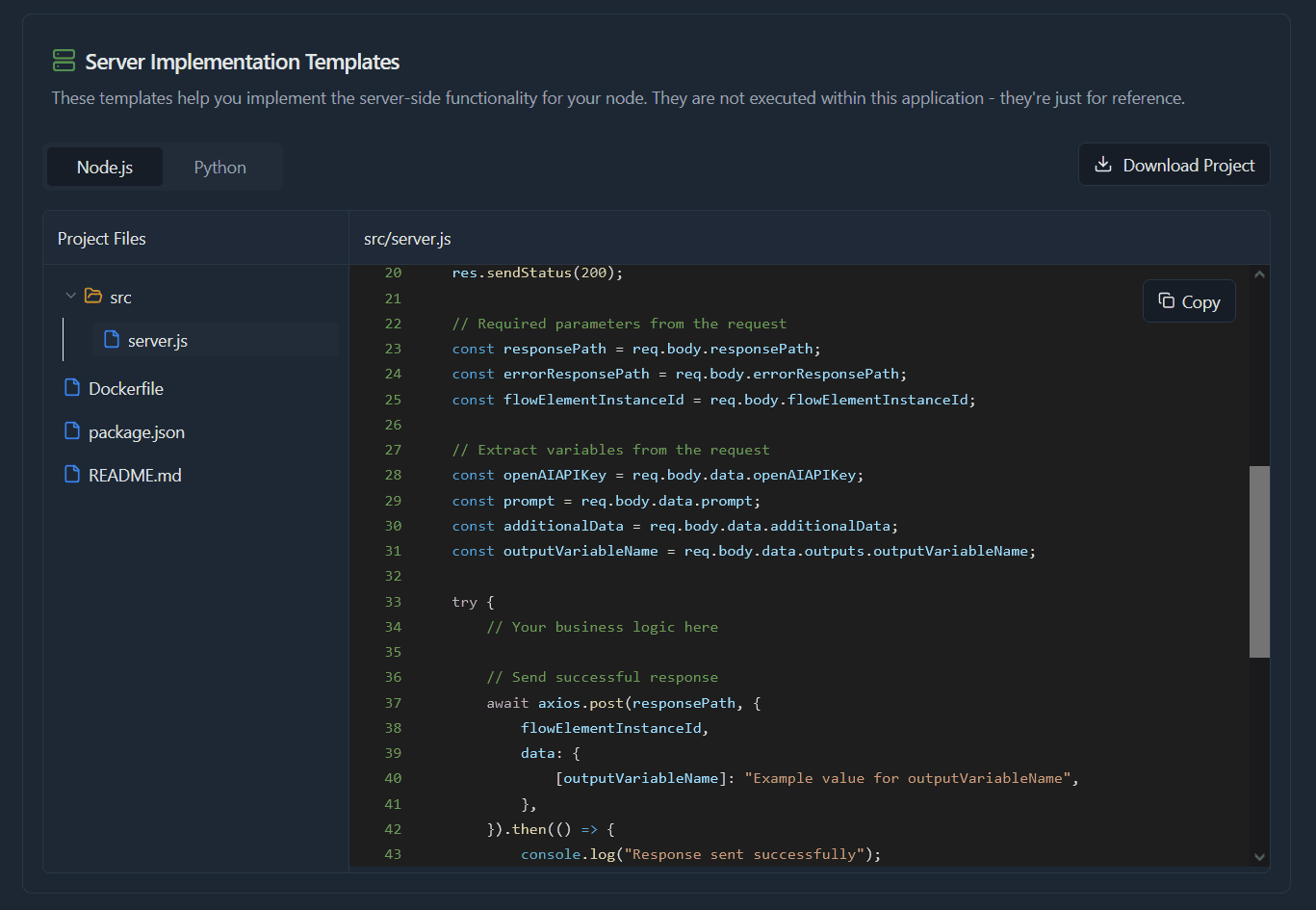Screen dimensions: 1316x910
Task: Click the code panel scrollbar thumb
Action: point(1259,561)
